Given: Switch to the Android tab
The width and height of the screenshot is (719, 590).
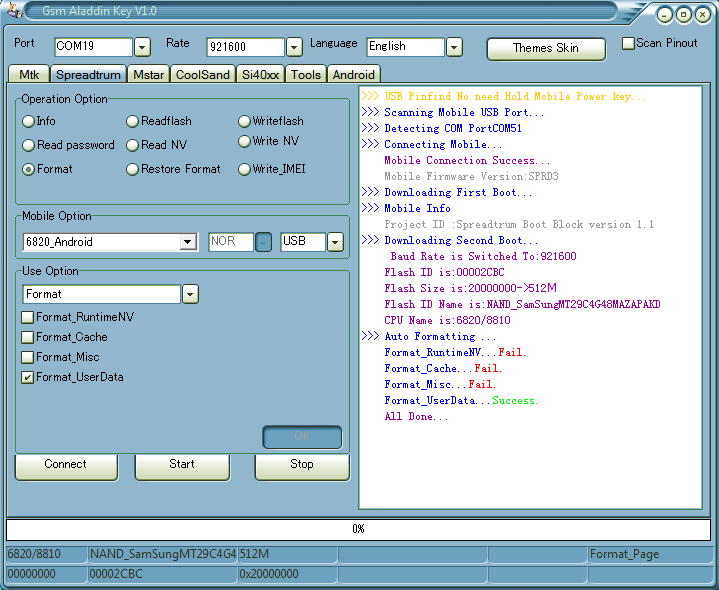Looking at the screenshot, I should pyautogui.click(x=354, y=75).
